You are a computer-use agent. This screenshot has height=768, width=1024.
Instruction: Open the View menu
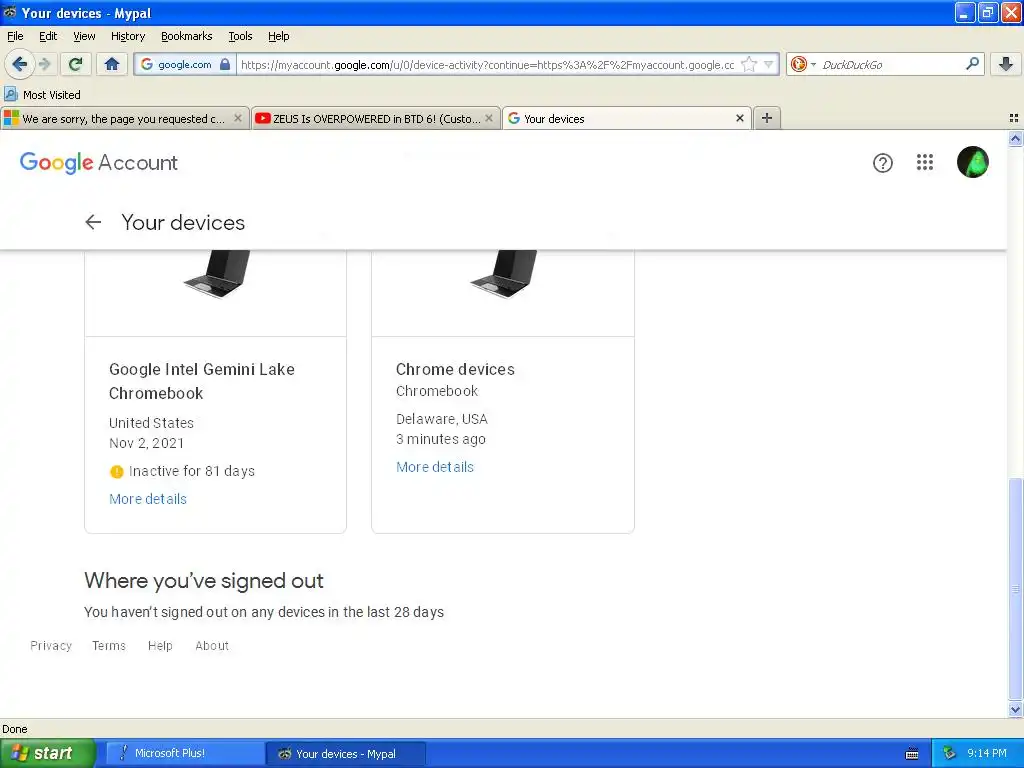point(84,36)
